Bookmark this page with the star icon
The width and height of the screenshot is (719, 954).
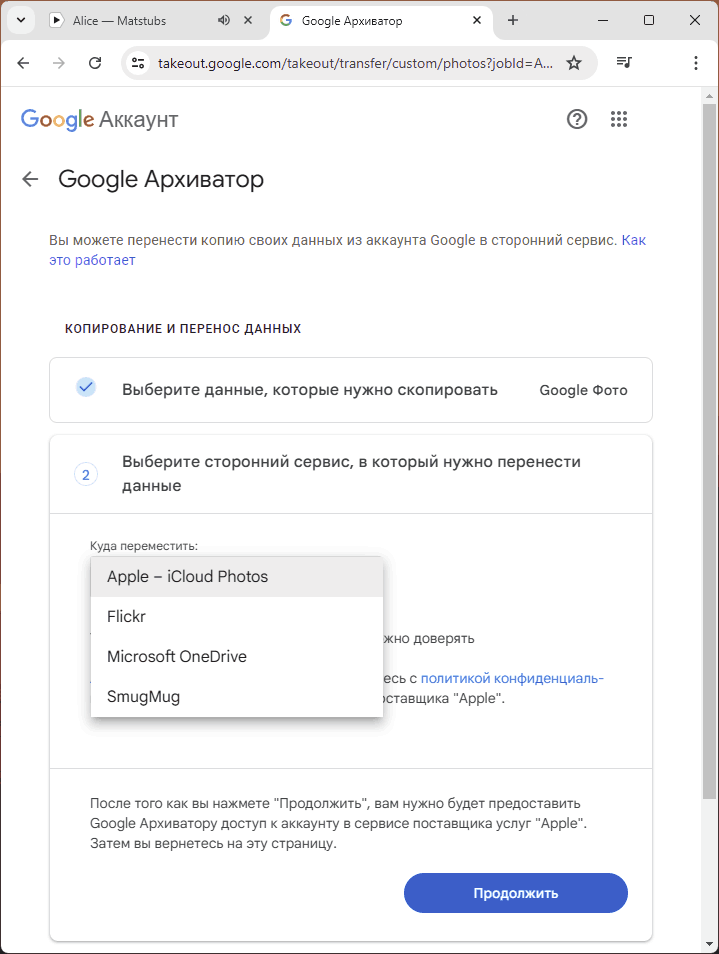click(574, 63)
